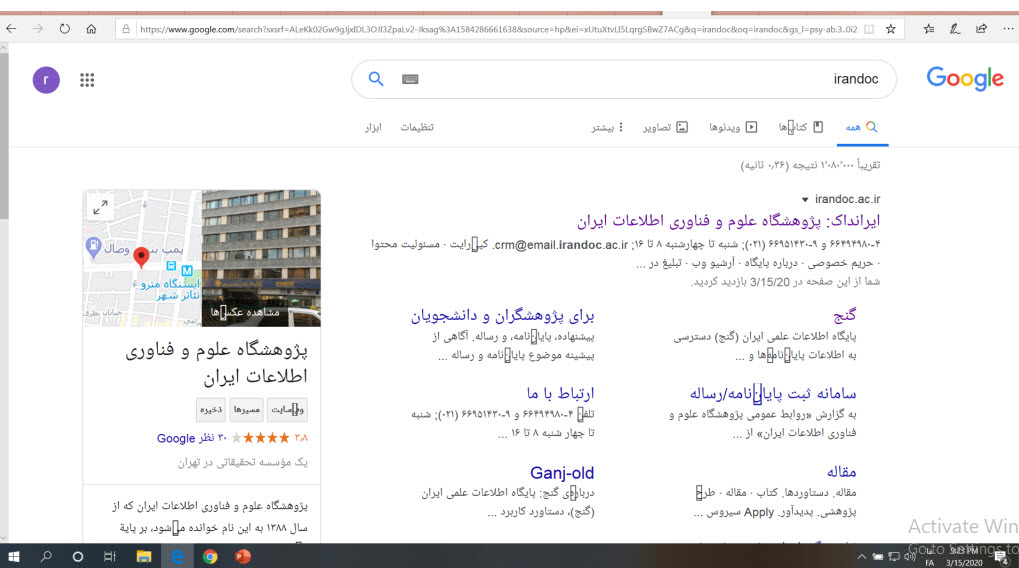Click the share page icon
Screen dimensions: 1019x568
(981, 29)
